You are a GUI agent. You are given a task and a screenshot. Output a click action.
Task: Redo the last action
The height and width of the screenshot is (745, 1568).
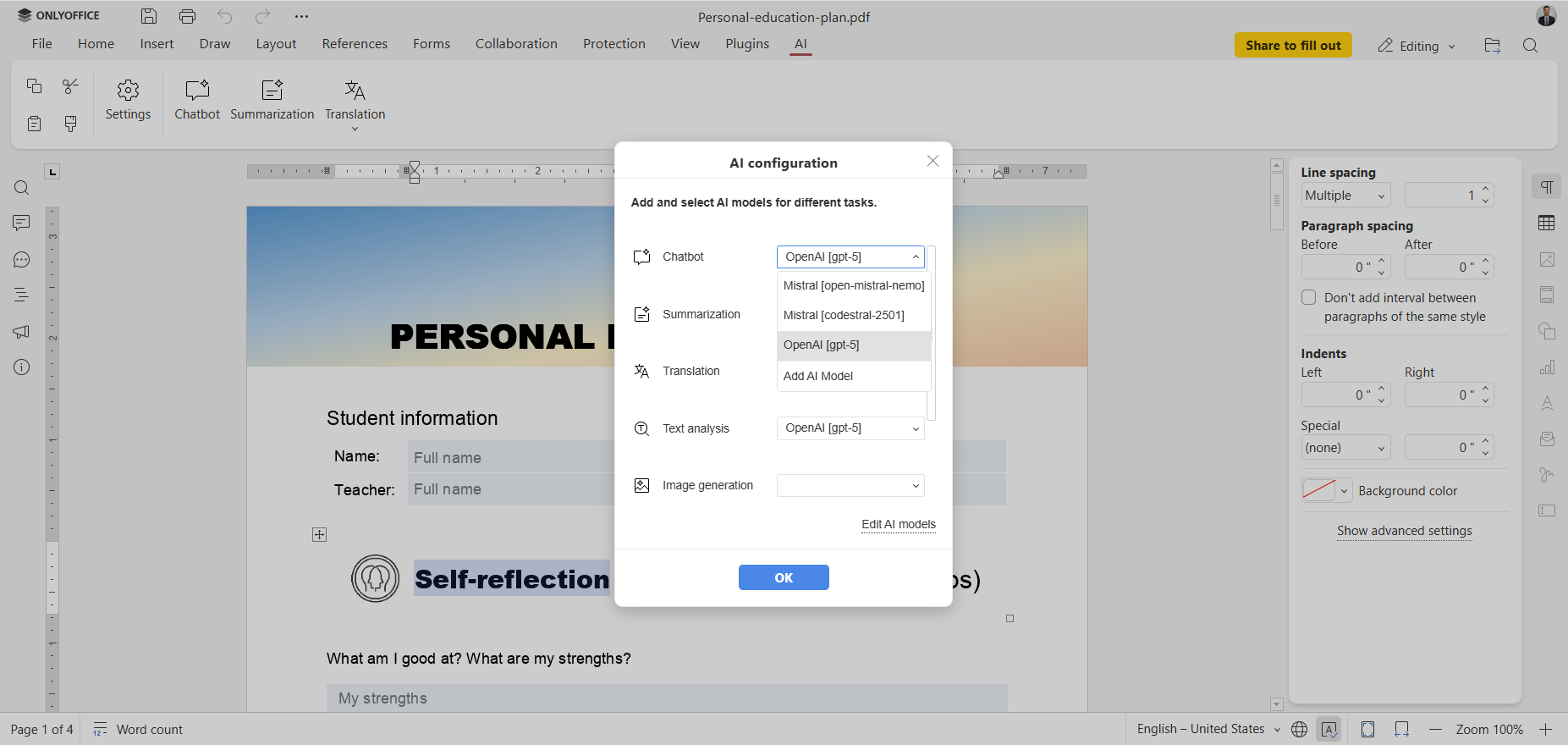263,16
